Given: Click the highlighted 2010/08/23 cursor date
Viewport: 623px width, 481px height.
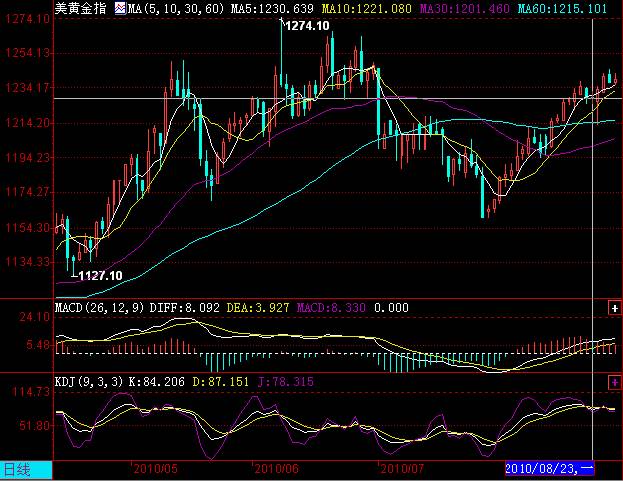Looking at the screenshot, I should coord(549,468).
